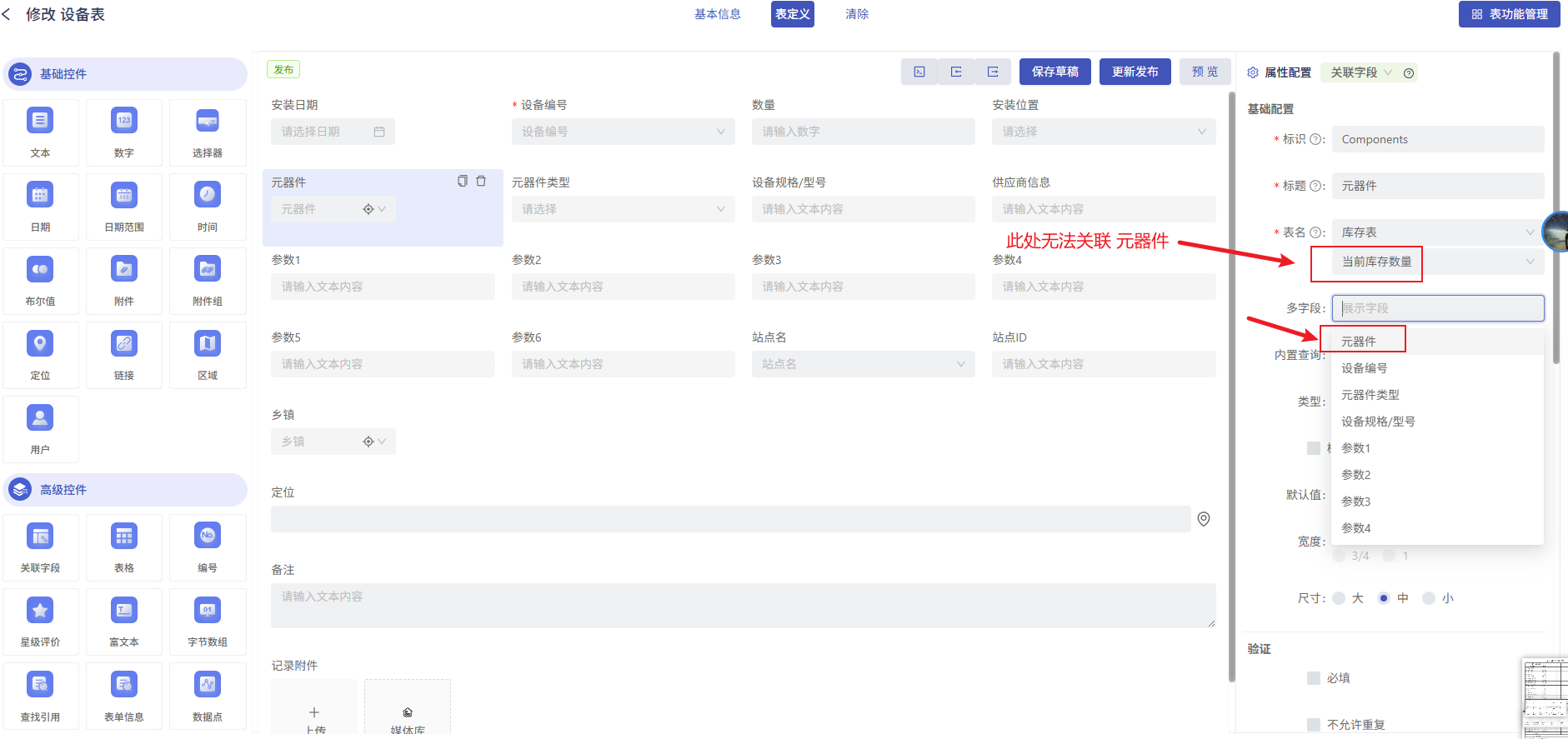Open the 关联字段 type dropdown
This screenshot has height=739, width=1568.
click(1361, 72)
